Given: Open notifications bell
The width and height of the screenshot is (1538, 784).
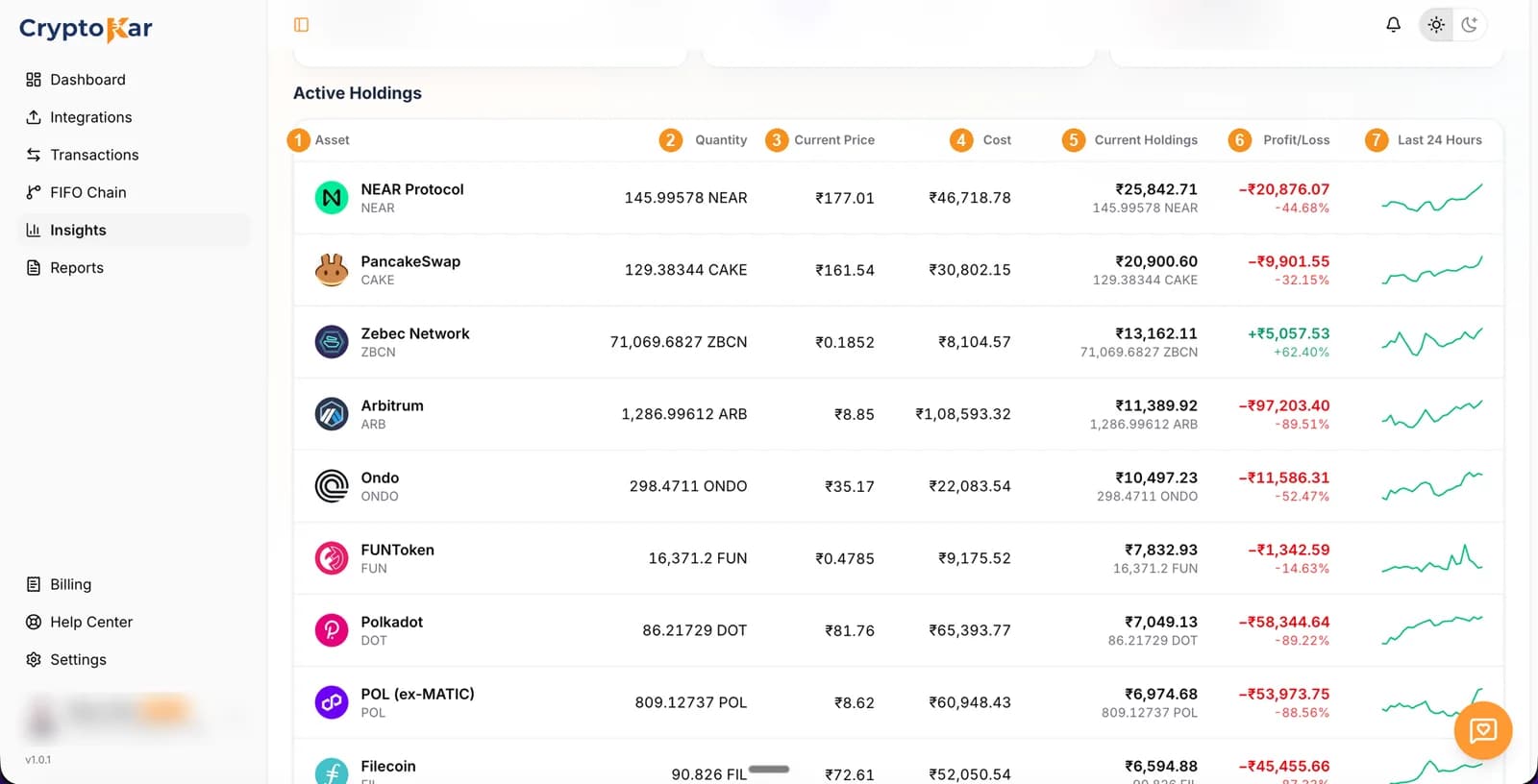Looking at the screenshot, I should [1393, 25].
